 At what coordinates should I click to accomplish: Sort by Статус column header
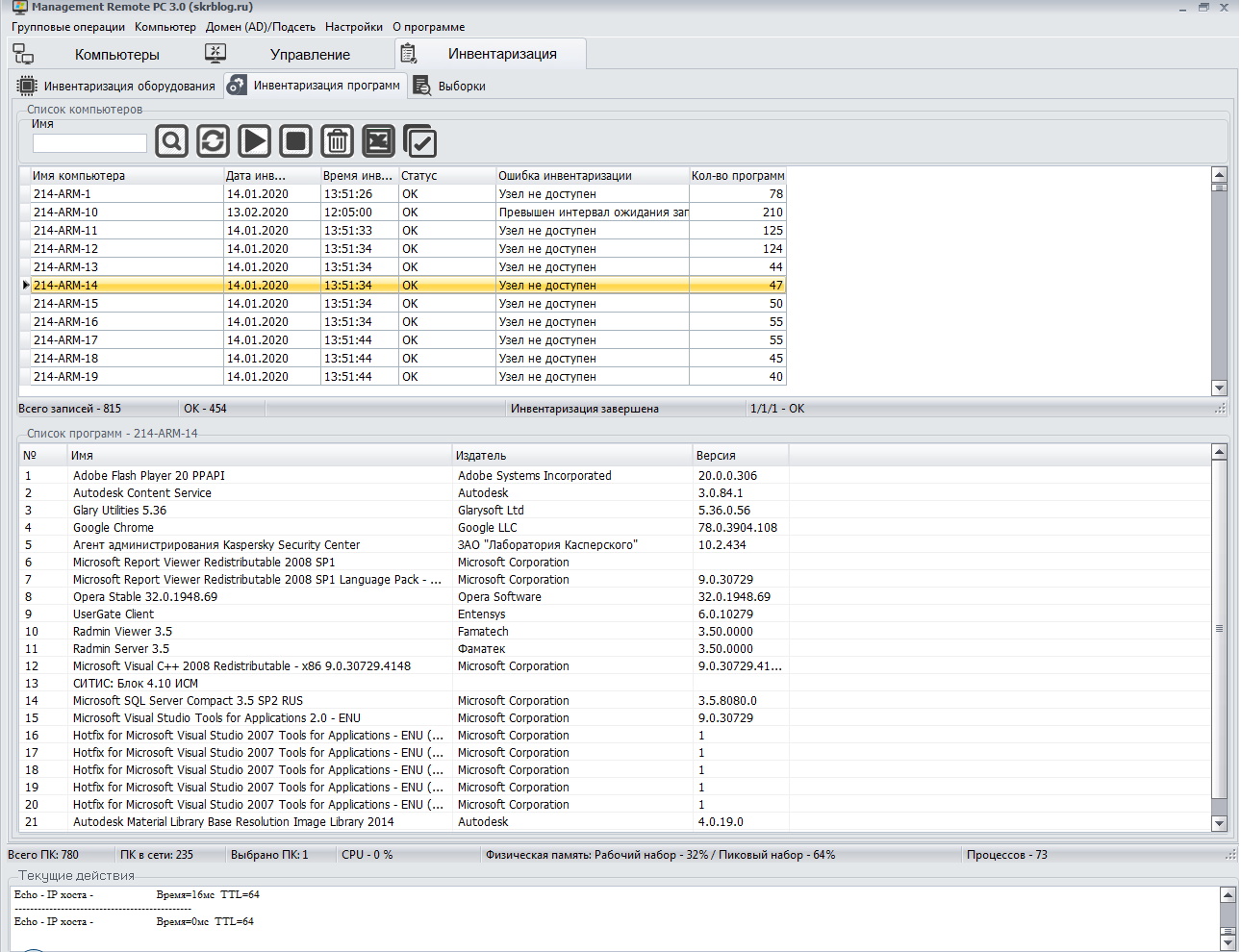[447, 176]
